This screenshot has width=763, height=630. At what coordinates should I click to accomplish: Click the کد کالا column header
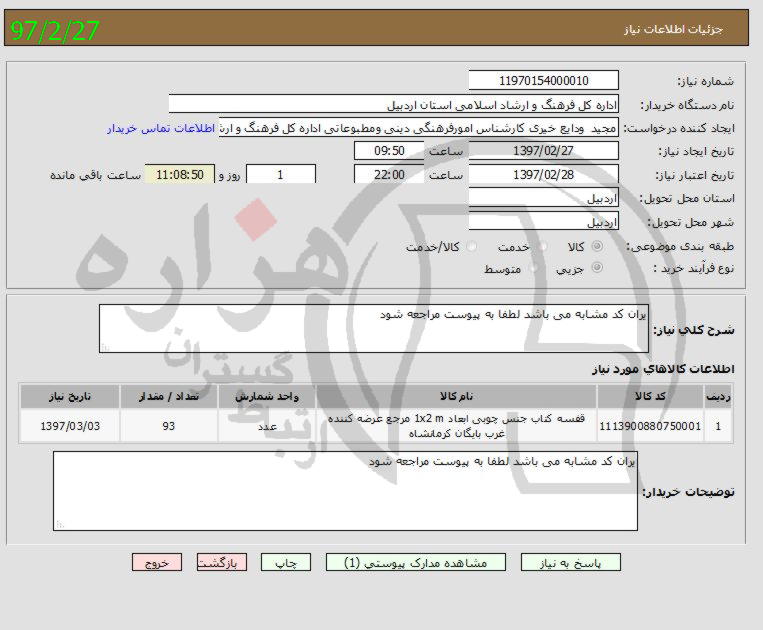click(650, 396)
